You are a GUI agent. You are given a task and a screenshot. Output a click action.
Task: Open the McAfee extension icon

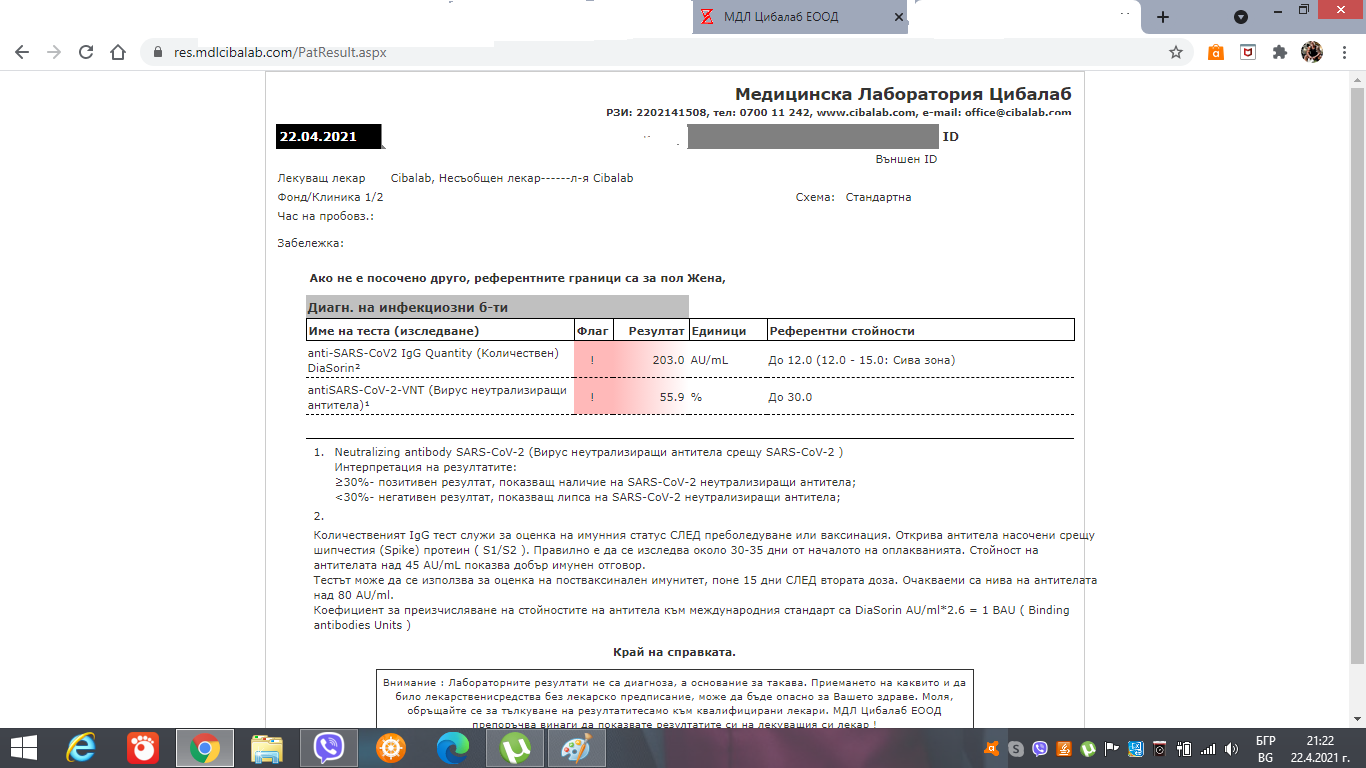pyautogui.click(x=1247, y=53)
